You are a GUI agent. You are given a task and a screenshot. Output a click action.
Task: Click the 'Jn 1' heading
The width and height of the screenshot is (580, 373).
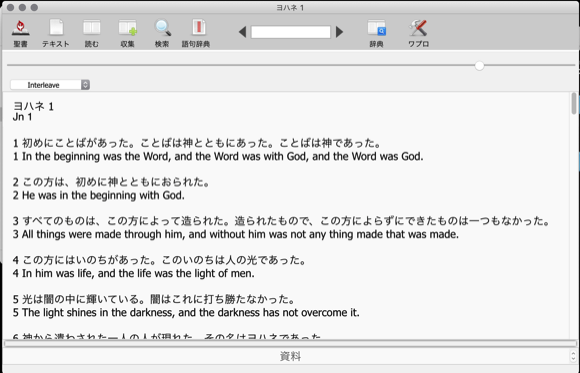(23, 117)
